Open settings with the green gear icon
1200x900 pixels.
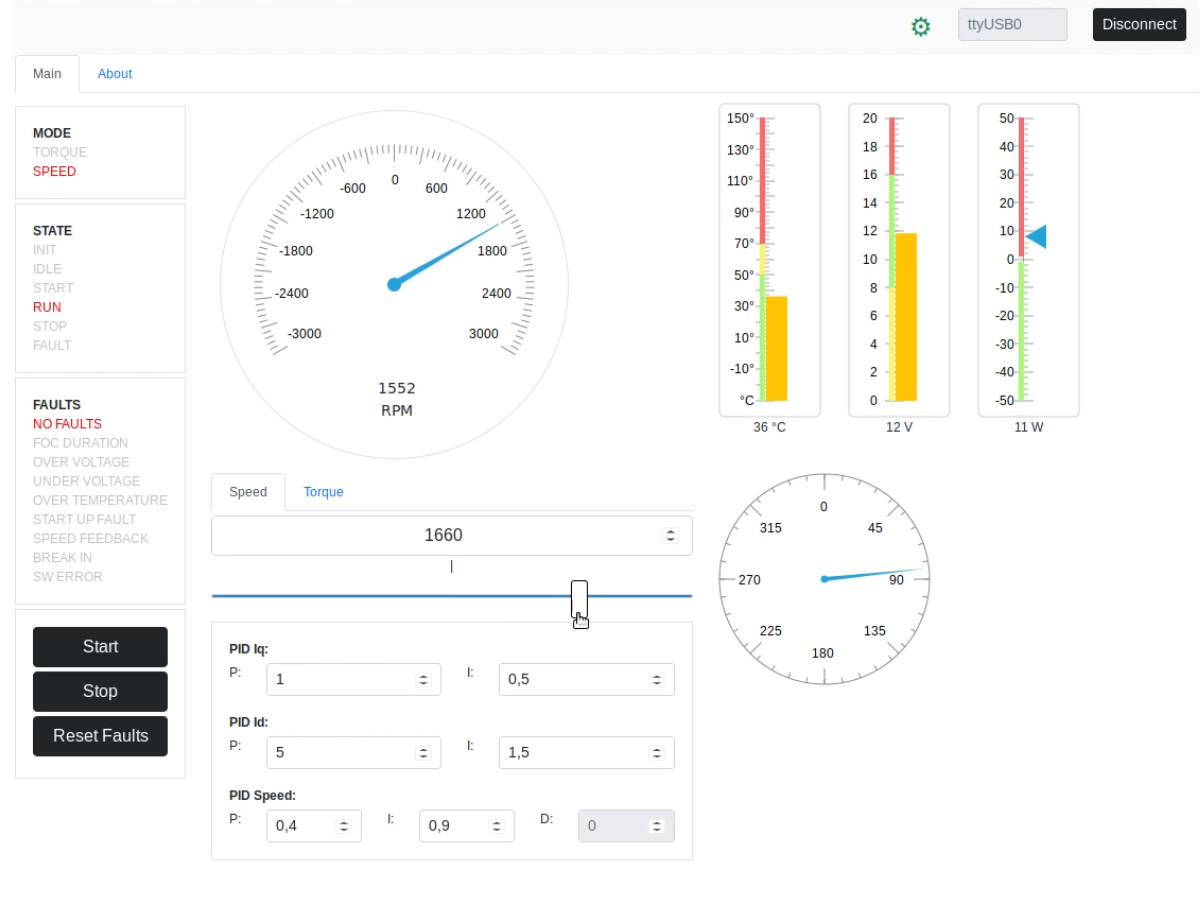coord(920,27)
